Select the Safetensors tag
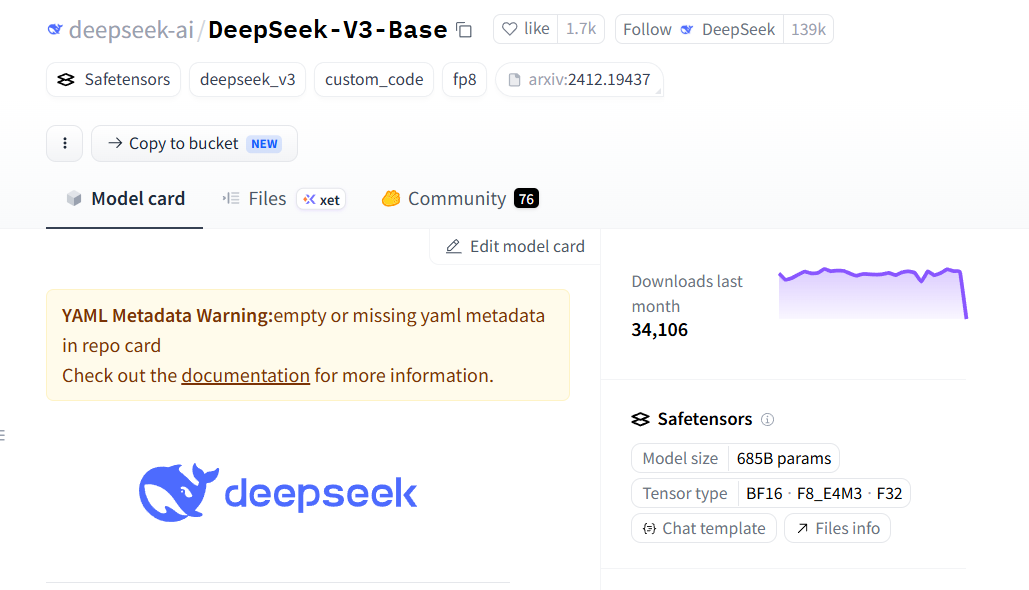Image resolution: width=1029 pixels, height=590 pixels. 114,79
